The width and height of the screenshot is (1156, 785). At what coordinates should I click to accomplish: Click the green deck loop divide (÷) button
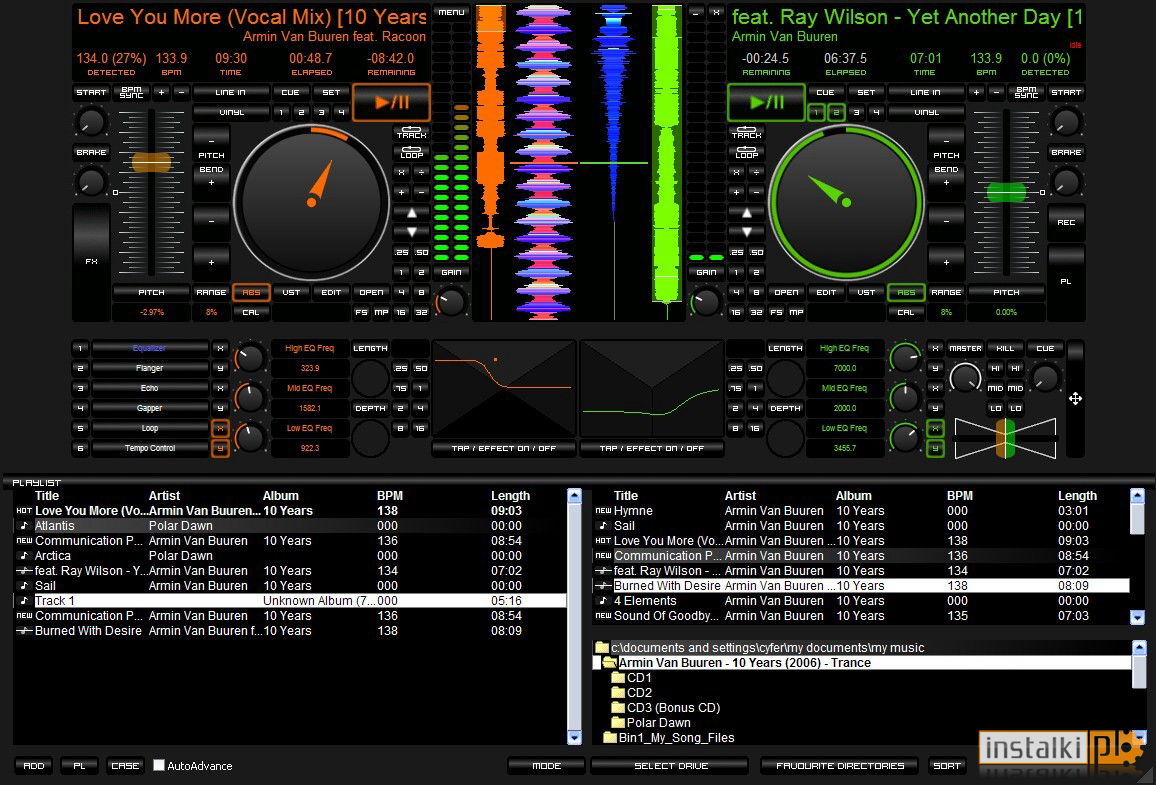pyautogui.click(x=756, y=172)
